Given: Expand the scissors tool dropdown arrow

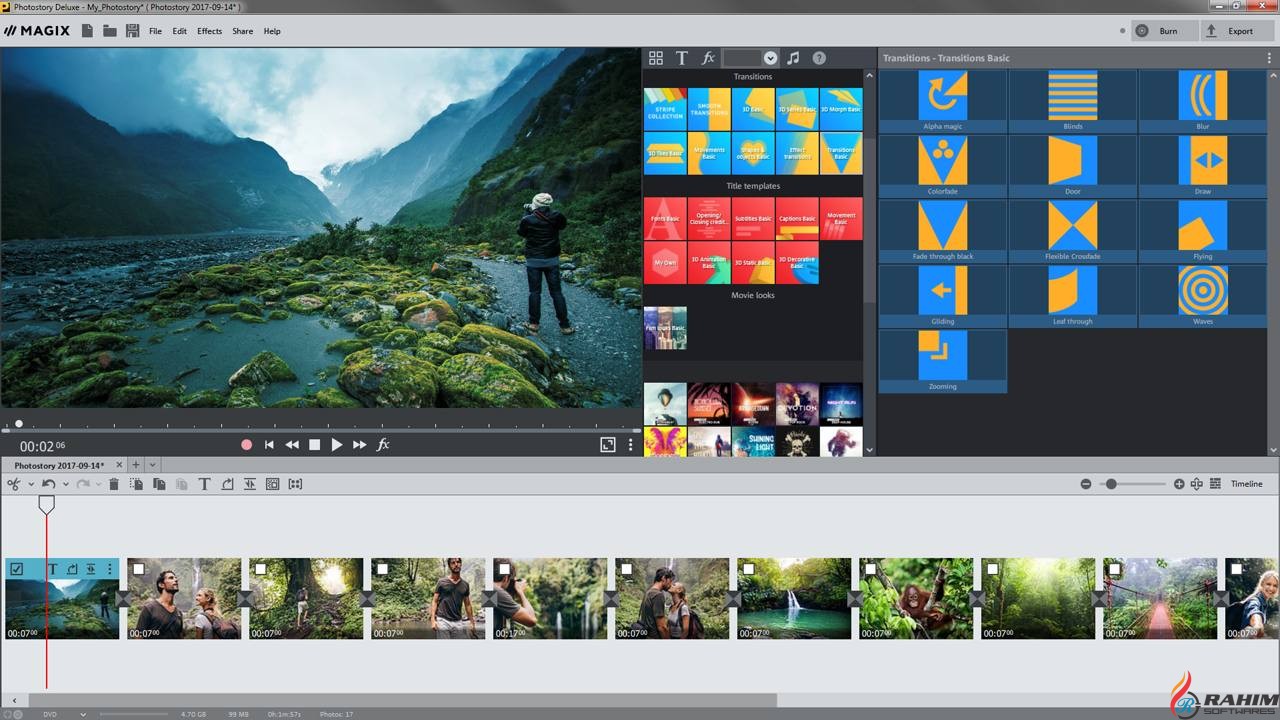Looking at the screenshot, I should tap(31, 484).
